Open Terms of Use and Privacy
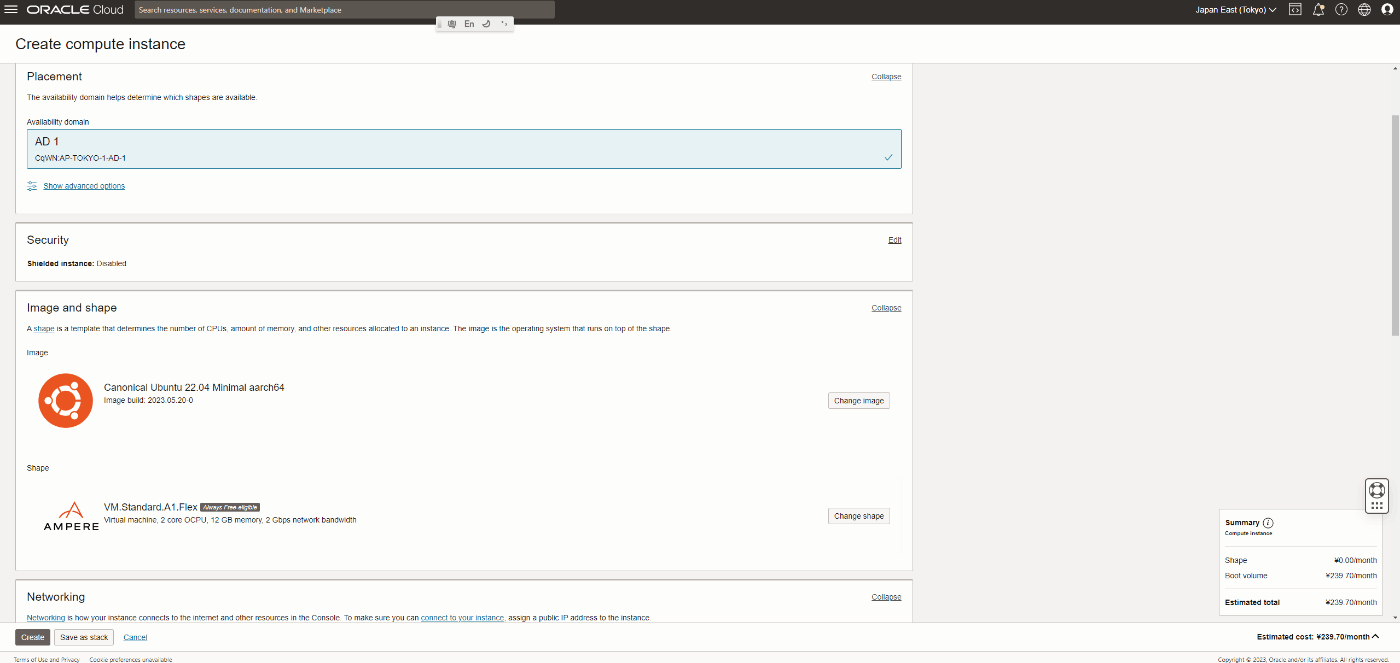 [x=47, y=659]
